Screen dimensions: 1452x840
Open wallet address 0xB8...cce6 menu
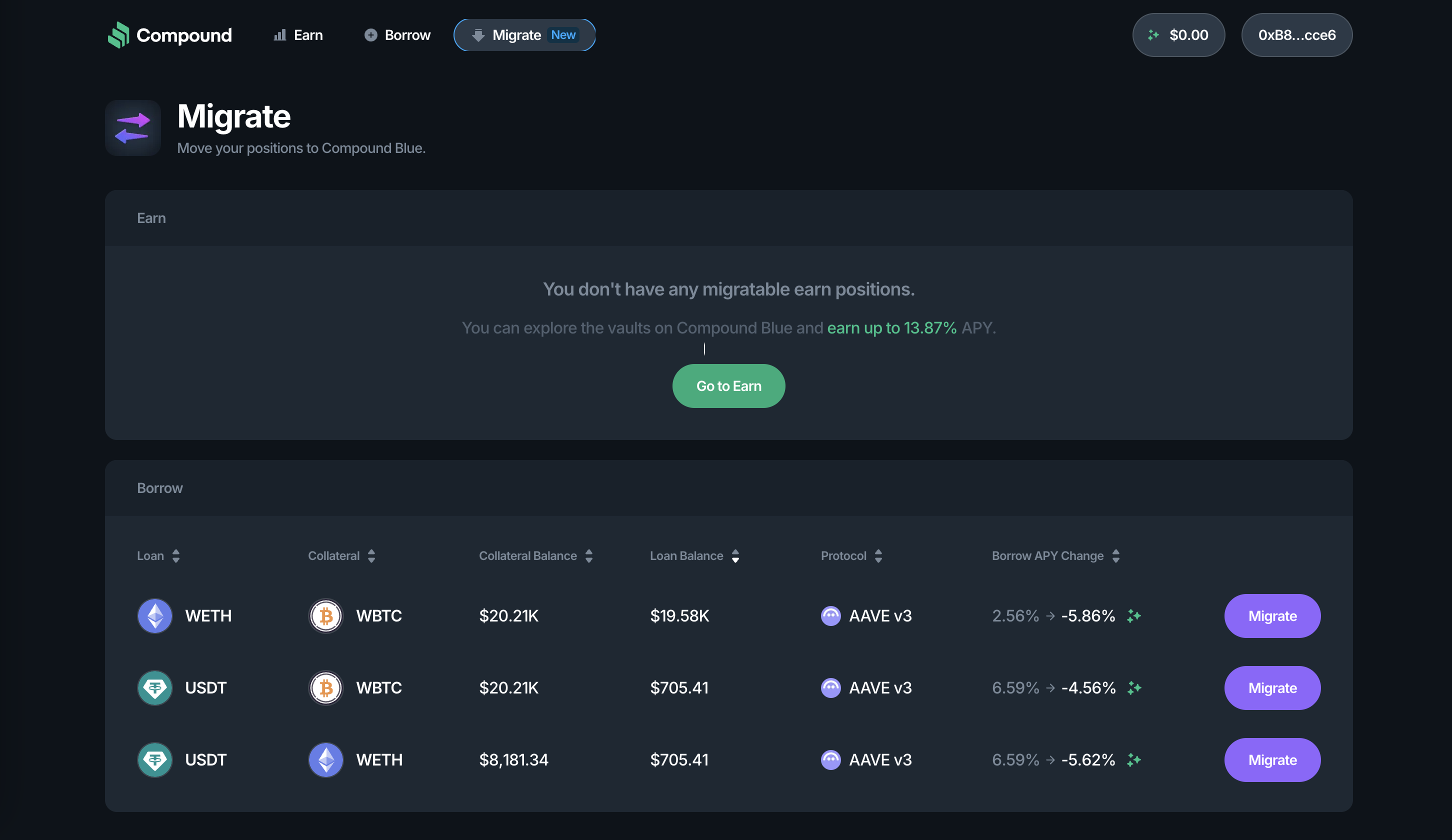1296,35
